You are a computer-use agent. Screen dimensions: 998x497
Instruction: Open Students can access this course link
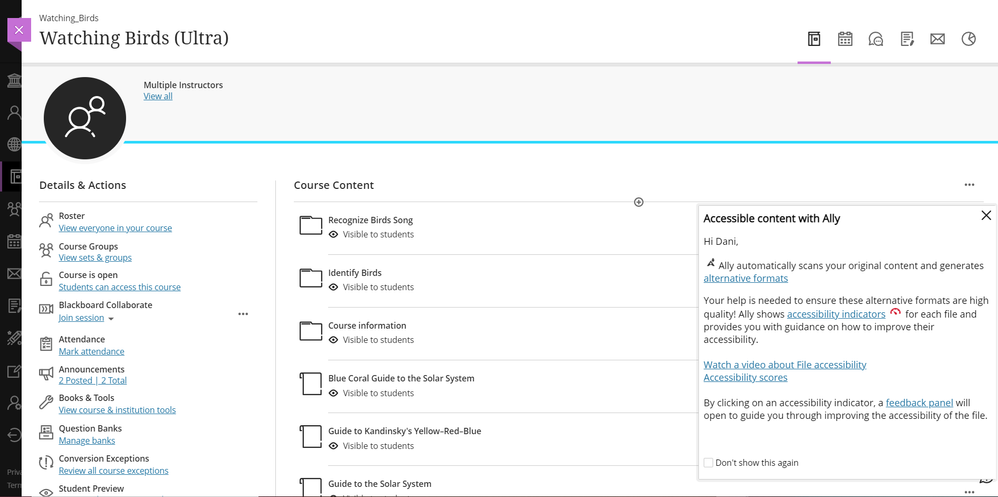(120, 287)
